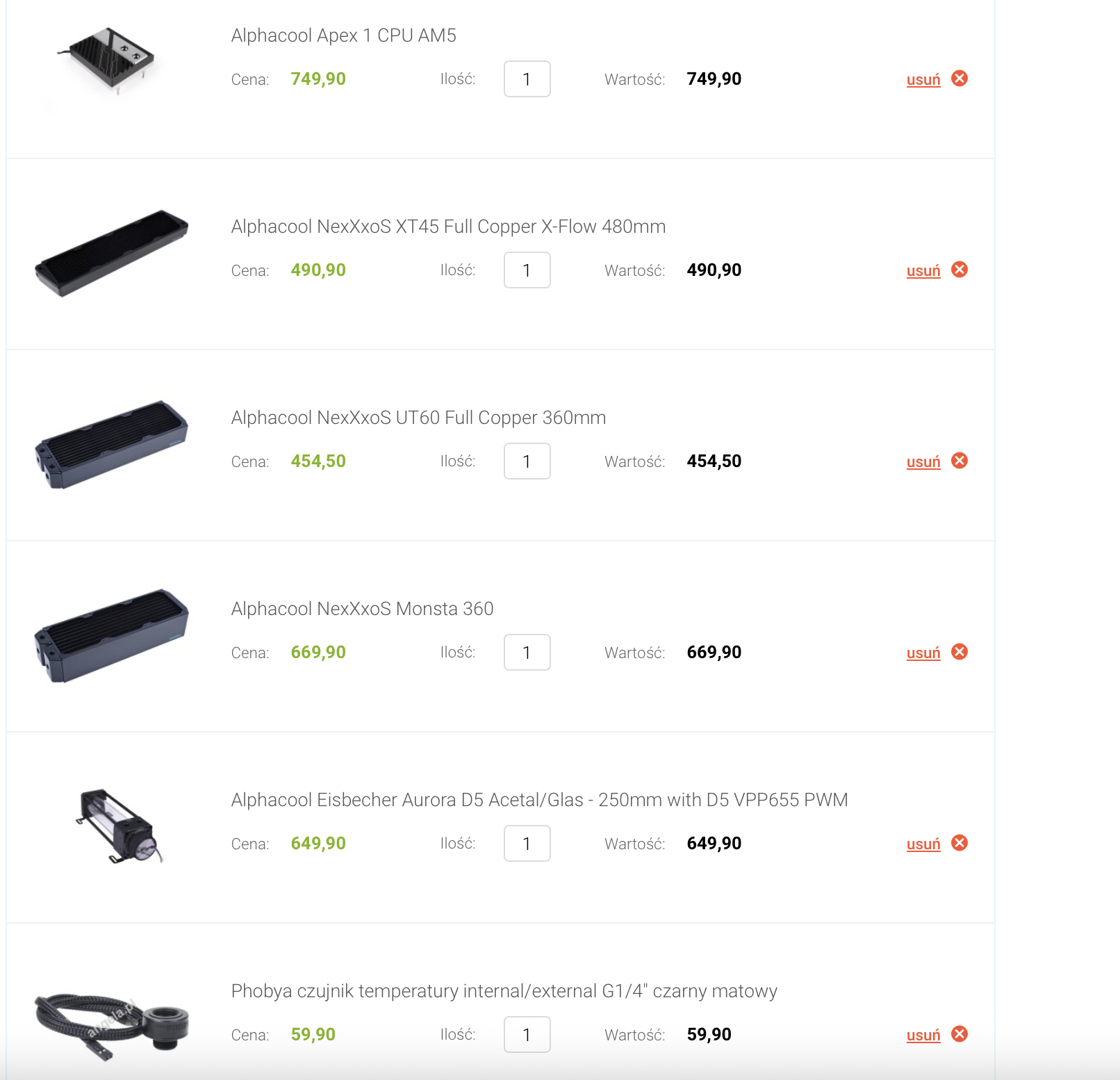Click 'usuń' link for Alphacool Apex 1 CPU AM5
1120x1080 pixels.
pyautogui.click(x=923, y=79)
